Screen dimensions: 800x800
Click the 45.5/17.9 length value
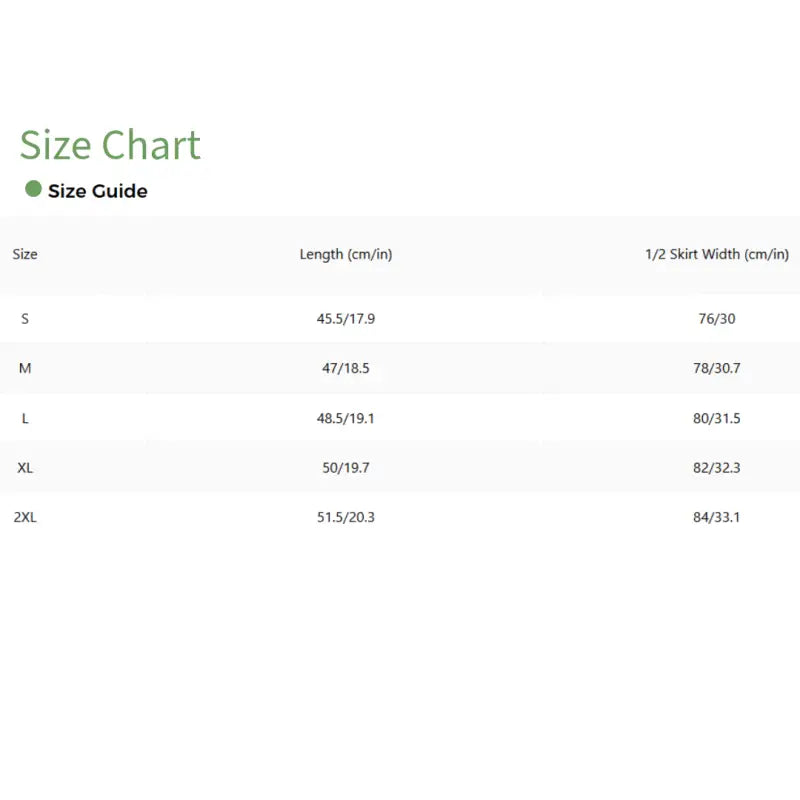(346, 319)
